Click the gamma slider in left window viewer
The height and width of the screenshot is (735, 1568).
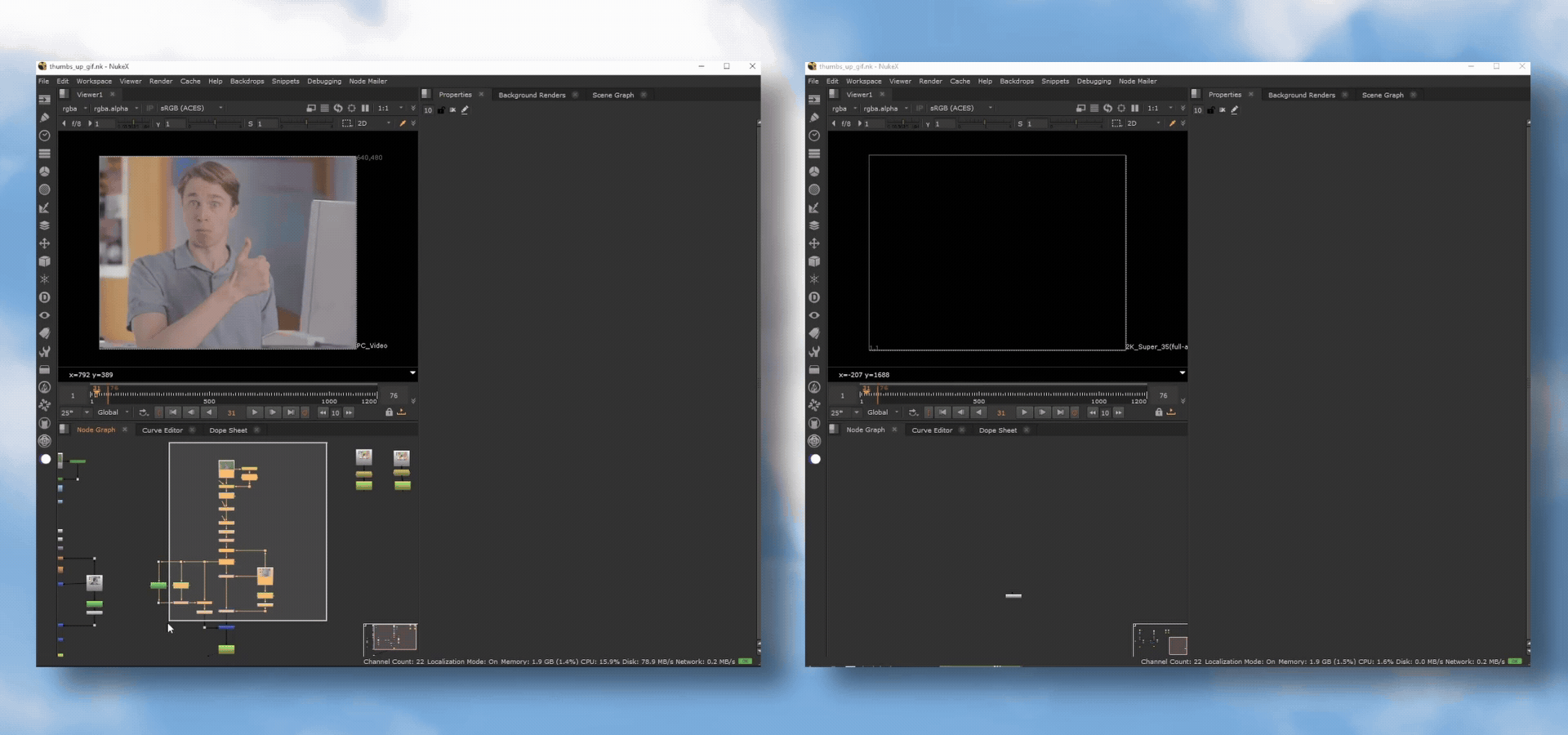tap(214, 124)
